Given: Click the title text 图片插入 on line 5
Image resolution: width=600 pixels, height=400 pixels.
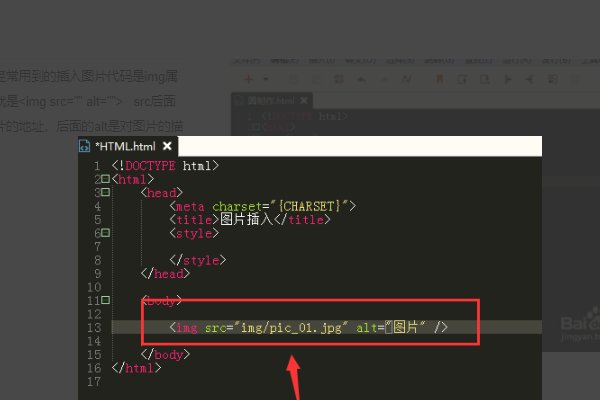Looking at the screenshot, I should coord(247,219).
